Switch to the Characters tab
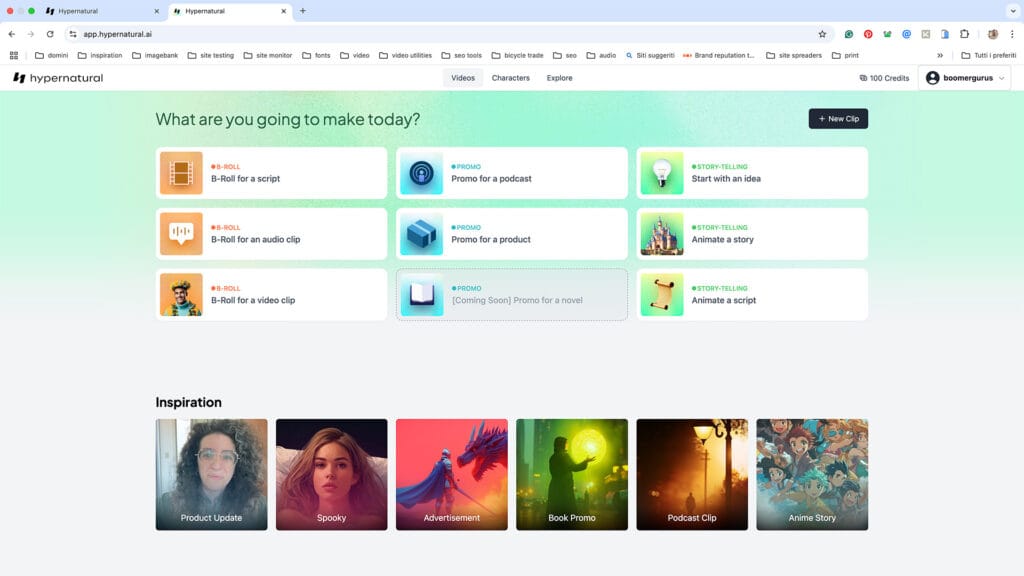This screenshot has width=1024, height=576. 510,78
